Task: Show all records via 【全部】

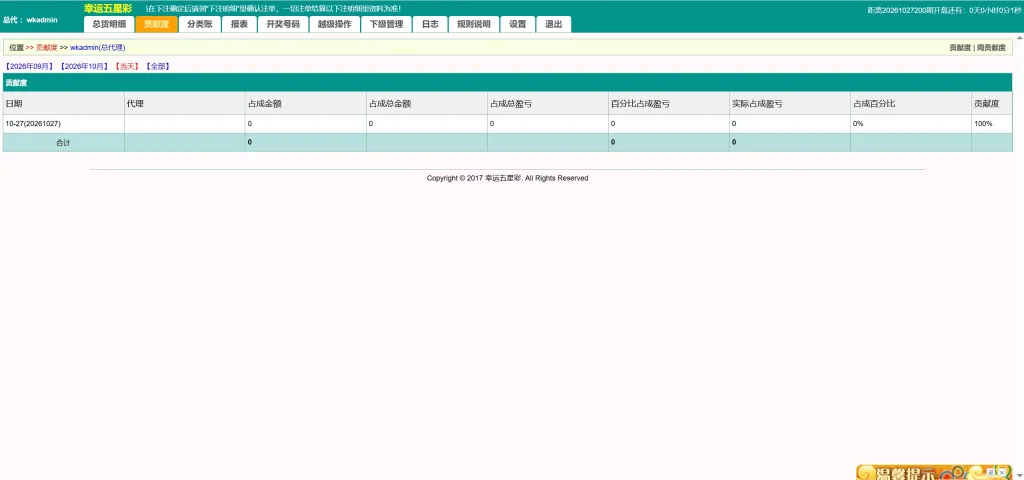Action: click(x=157, y=67)
